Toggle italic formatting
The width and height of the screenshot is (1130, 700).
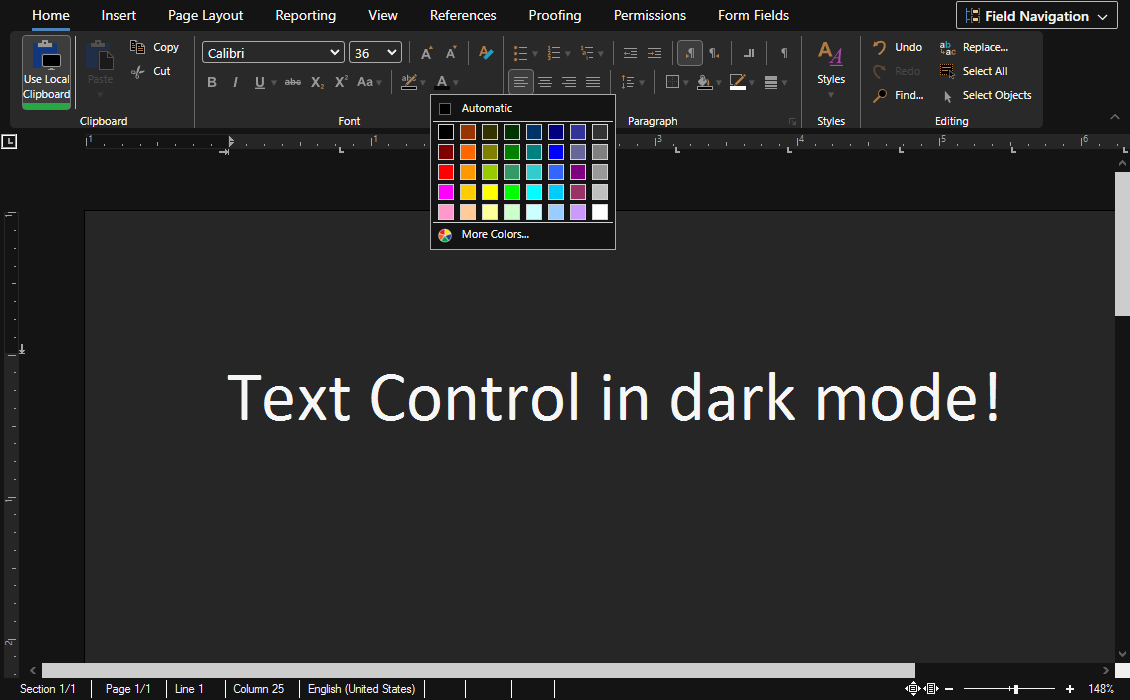click(235, 82)
